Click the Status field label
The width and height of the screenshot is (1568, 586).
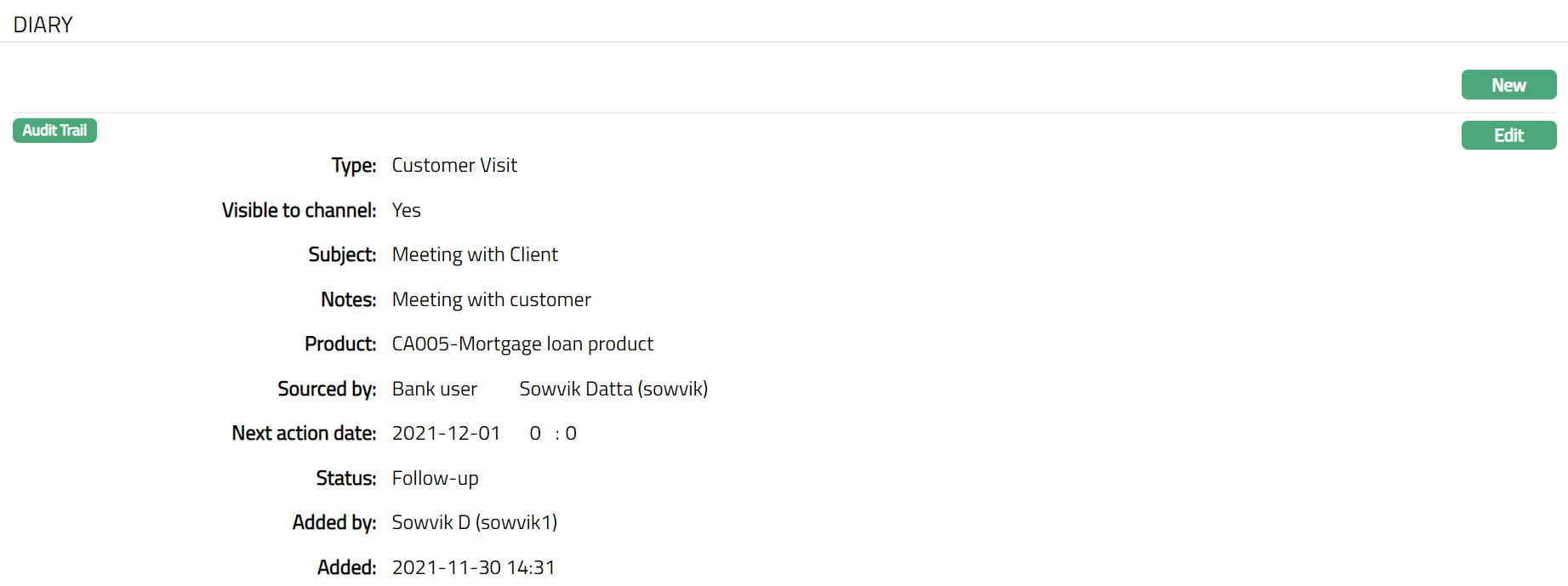[x=345, y=478]
